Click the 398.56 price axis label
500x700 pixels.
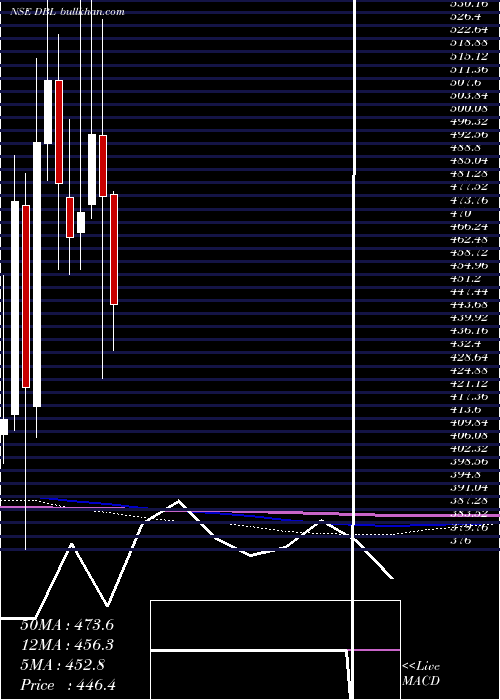click(470, 462)
